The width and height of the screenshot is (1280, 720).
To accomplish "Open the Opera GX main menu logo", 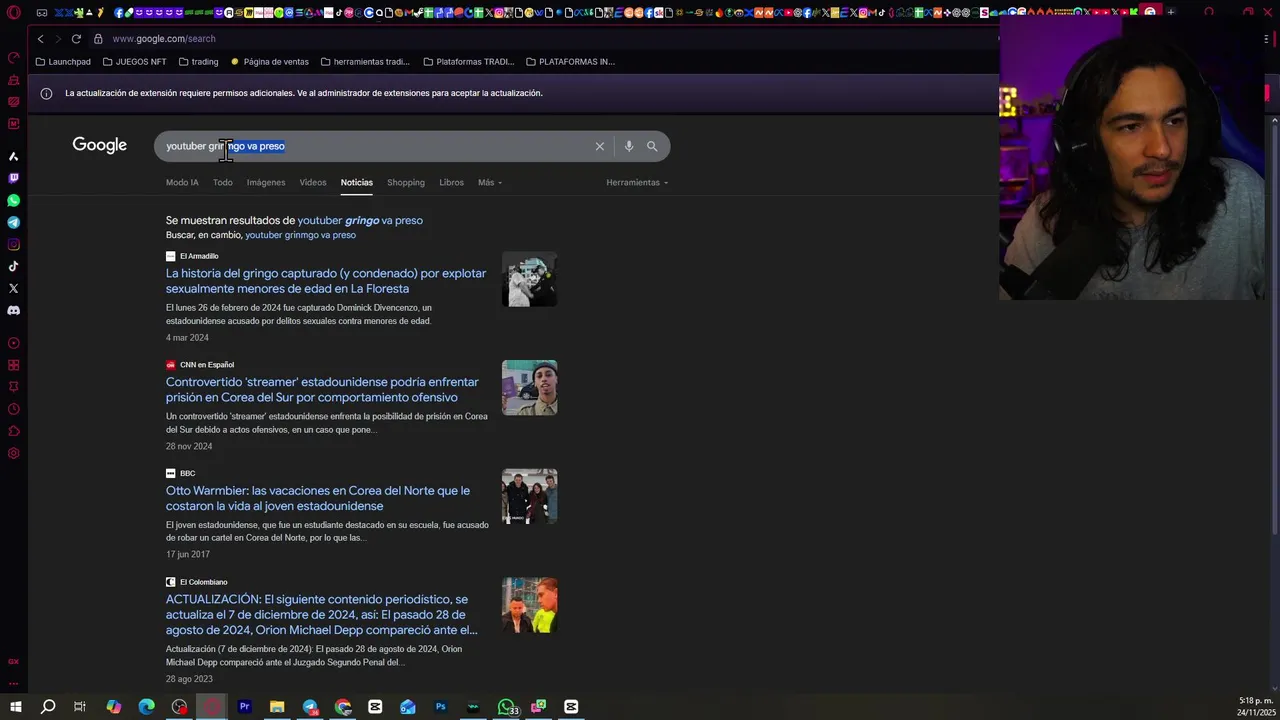I will click(x=13, y=13).
